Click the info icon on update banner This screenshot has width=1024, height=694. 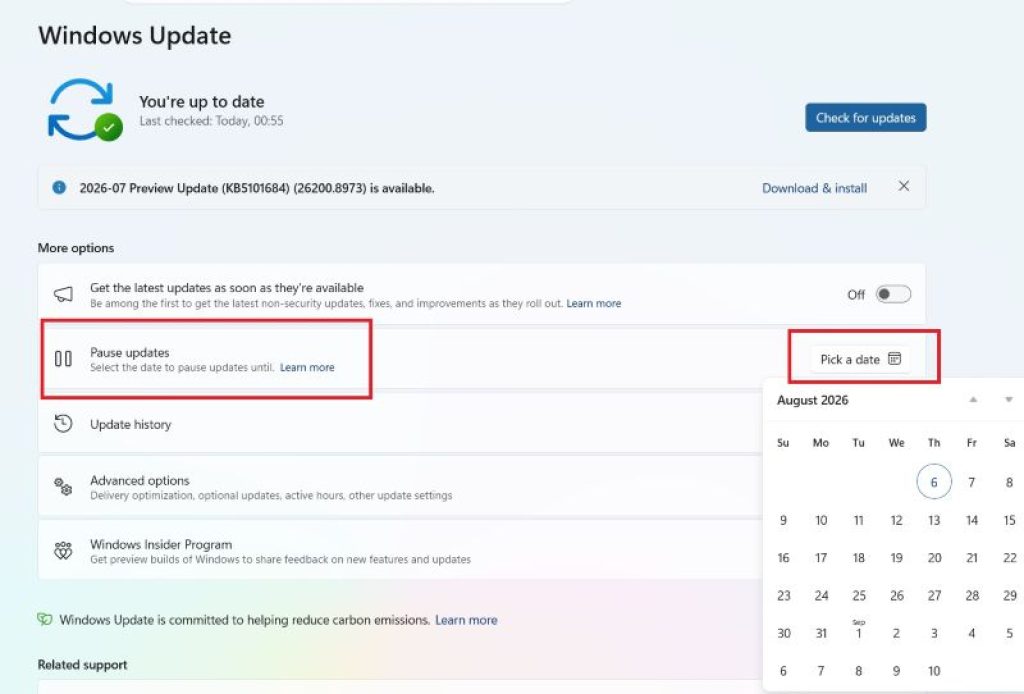click(x=59, y=187)
